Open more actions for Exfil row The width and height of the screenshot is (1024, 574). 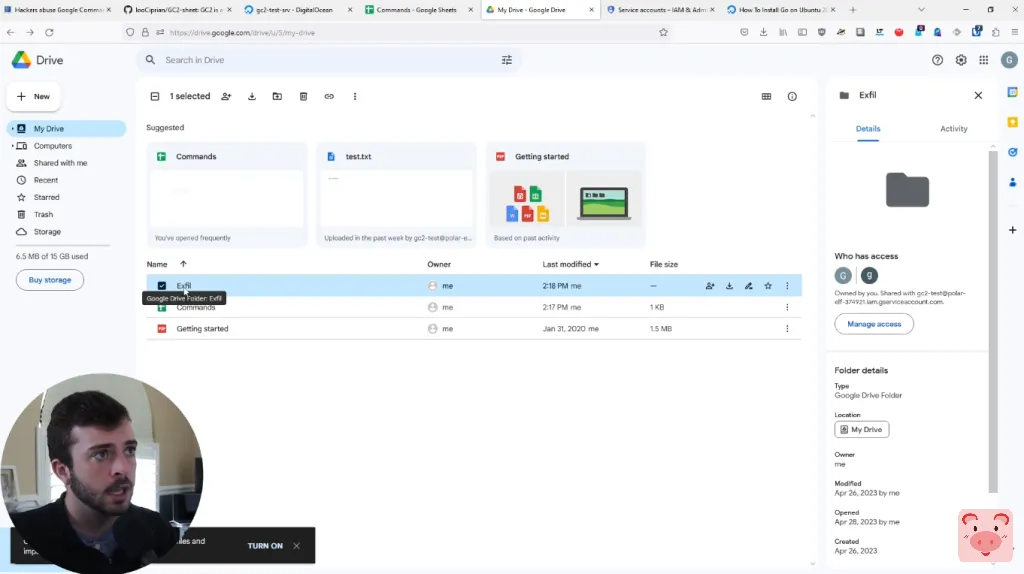787,285
